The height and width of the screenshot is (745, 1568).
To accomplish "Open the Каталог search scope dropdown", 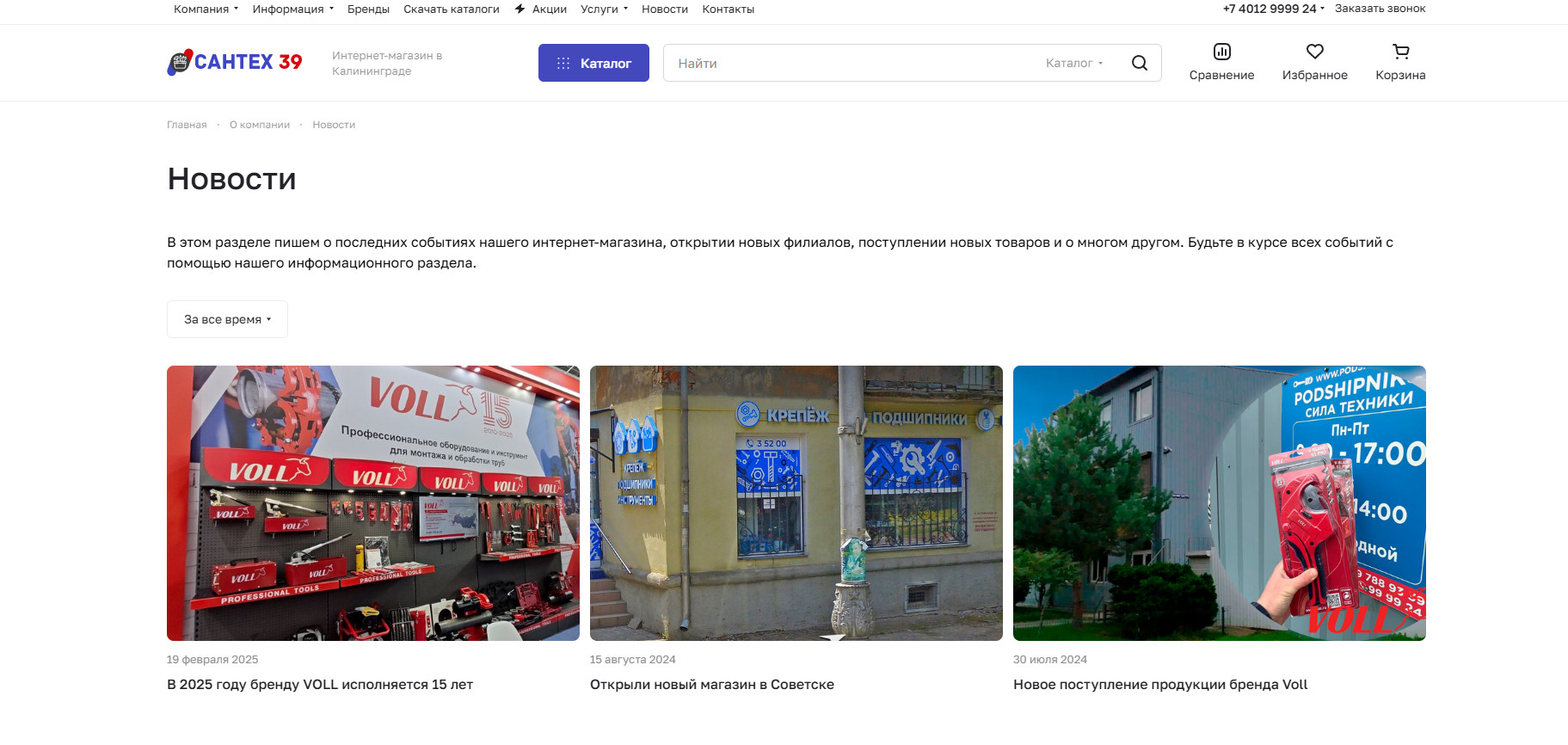I will click(x=1074, y=63).
